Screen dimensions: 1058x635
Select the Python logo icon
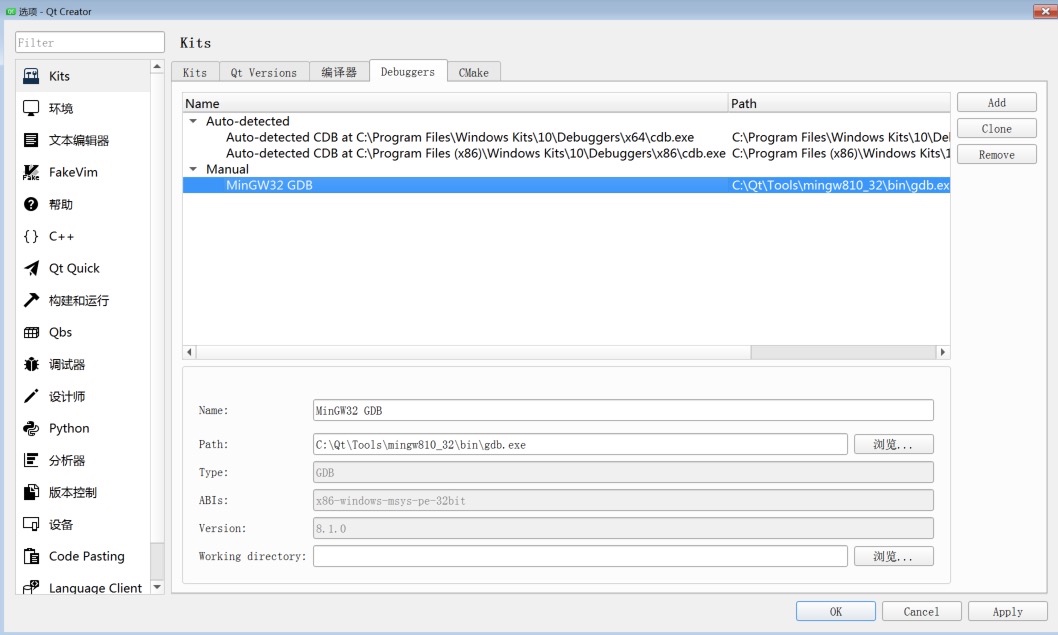pyautogui.click(x=31, y=428)
